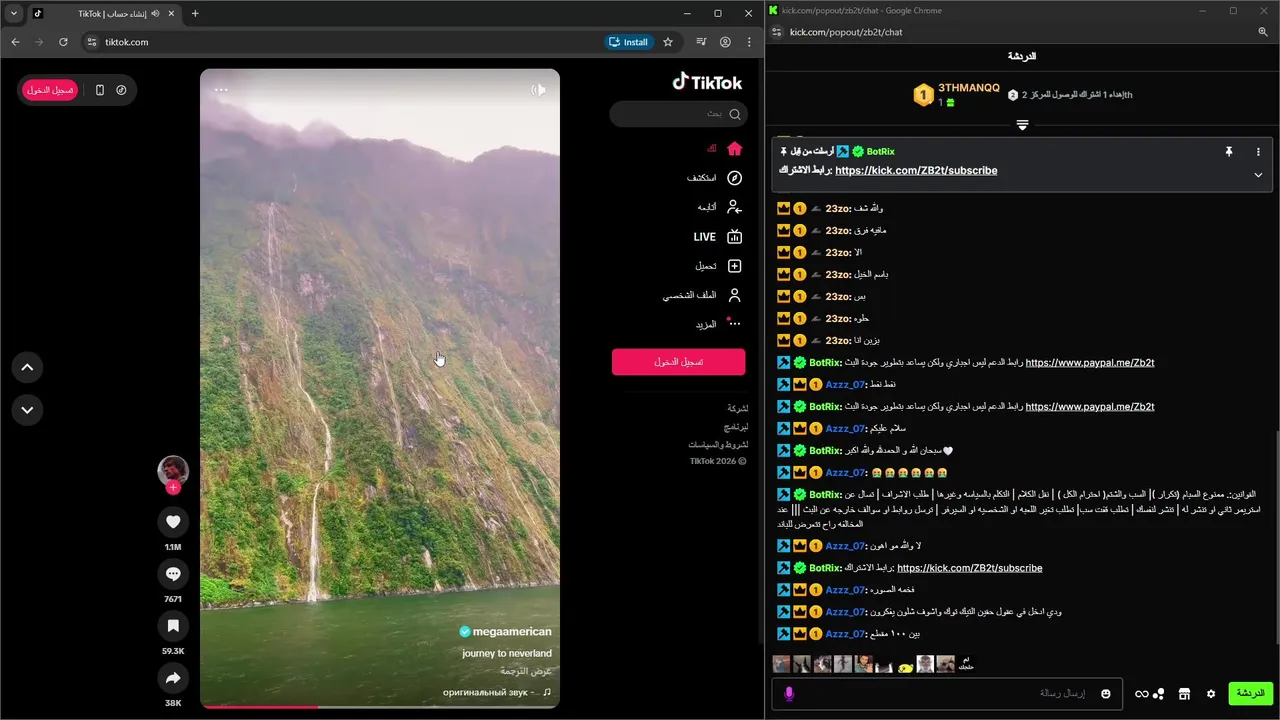Image resolution: width=1280 pixels, height=720 pixels.
Task: Open the LIVE tv icon
Action: click(734, 237)
